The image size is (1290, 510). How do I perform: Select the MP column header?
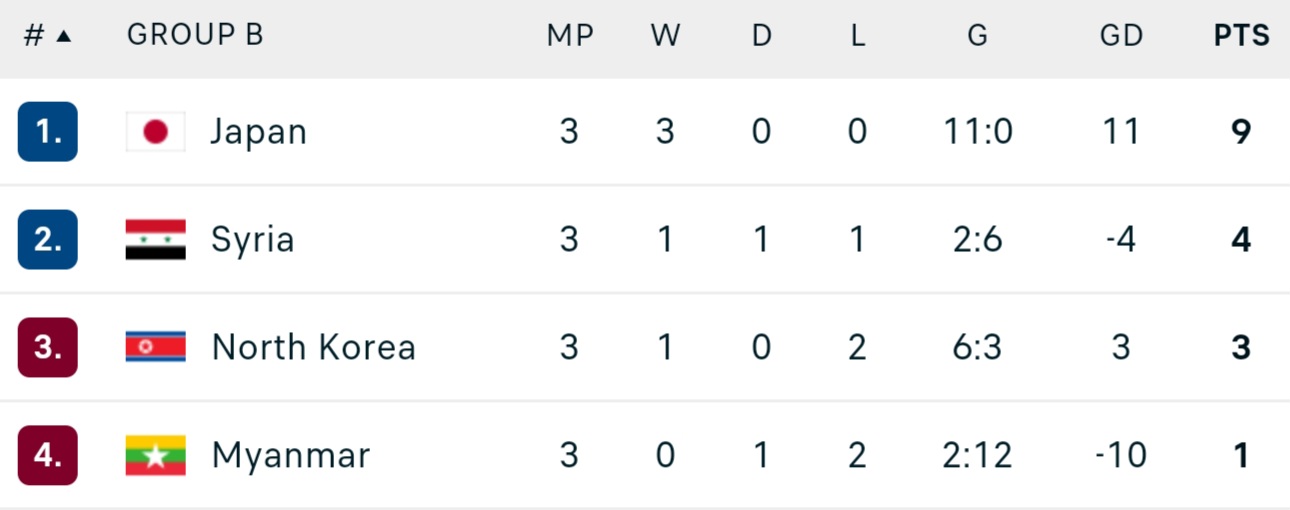click(570, 36)
